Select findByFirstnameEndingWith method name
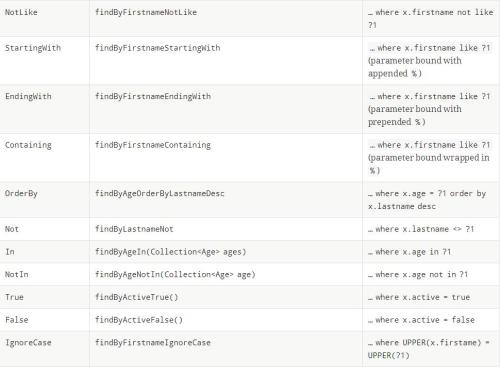The width and height of the screenshot is (500, 369). pyautogui.click(x=153, y=97)
